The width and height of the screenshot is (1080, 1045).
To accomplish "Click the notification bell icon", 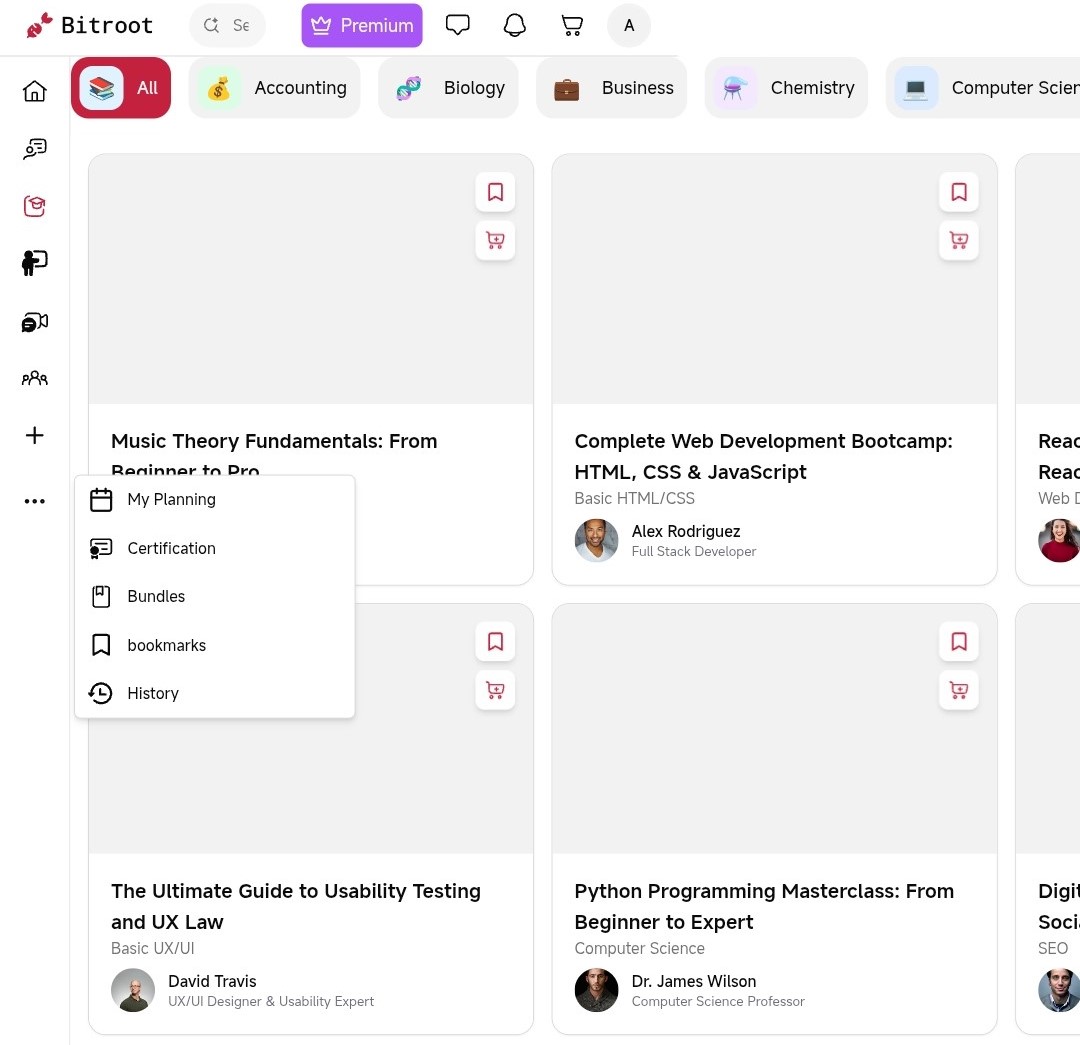I will point(514,26).
